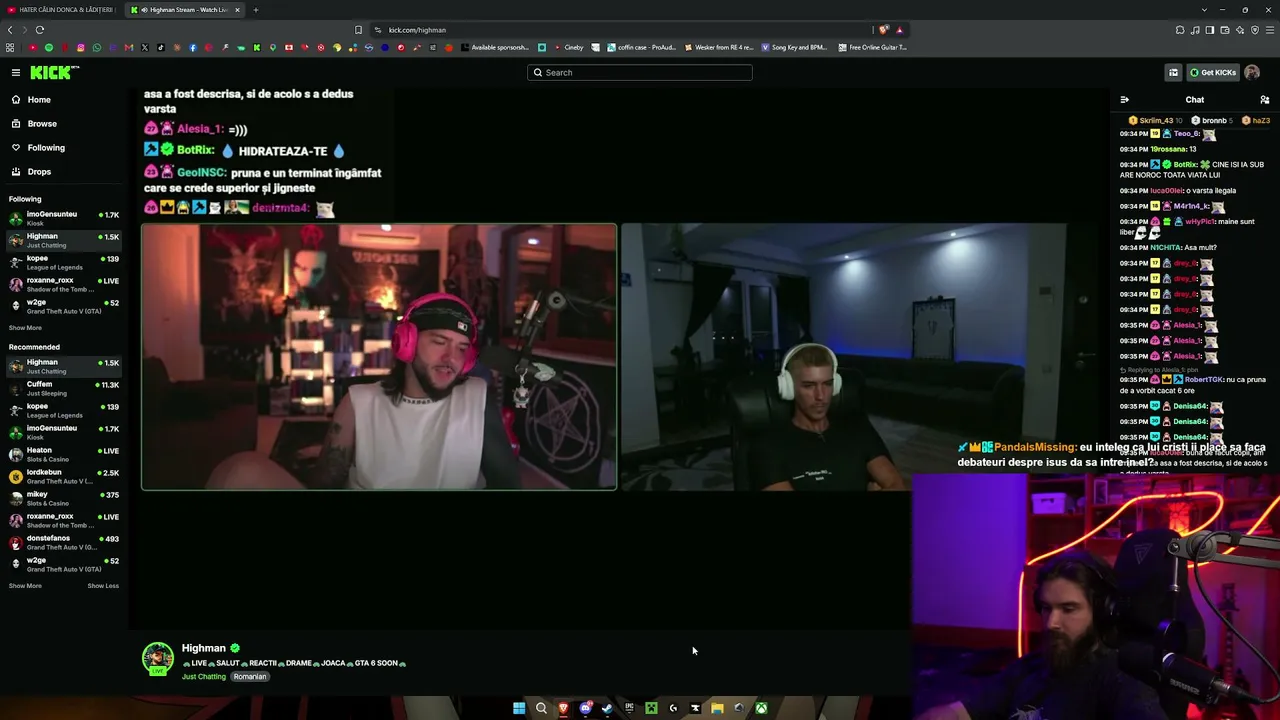This screenshot has height=720, width=1280.
Task: Click Skrlim_43 in chat top gifters
Action: 1155,120
